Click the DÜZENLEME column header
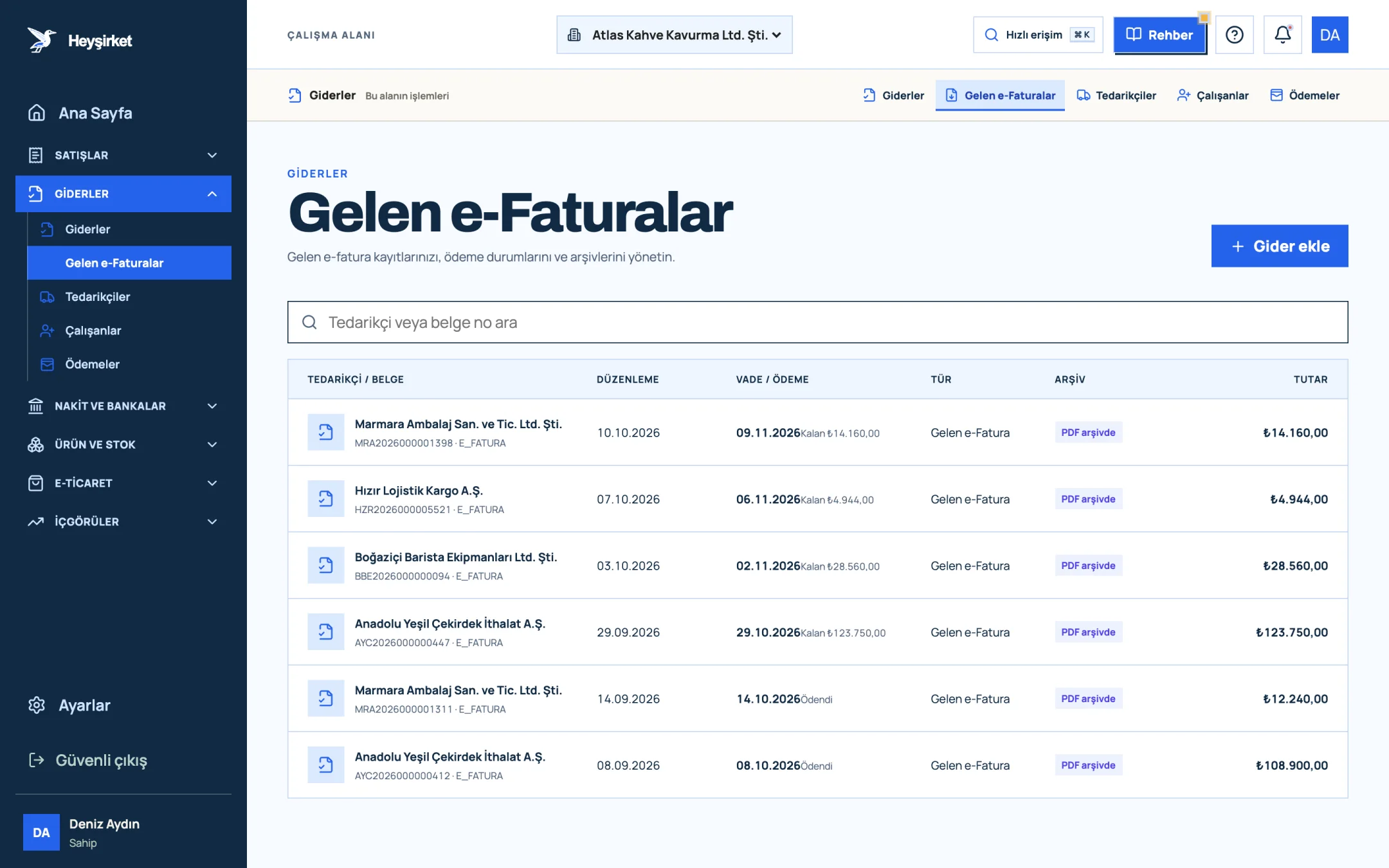This screenshot has width=1389, height=868. click(628, 379)
